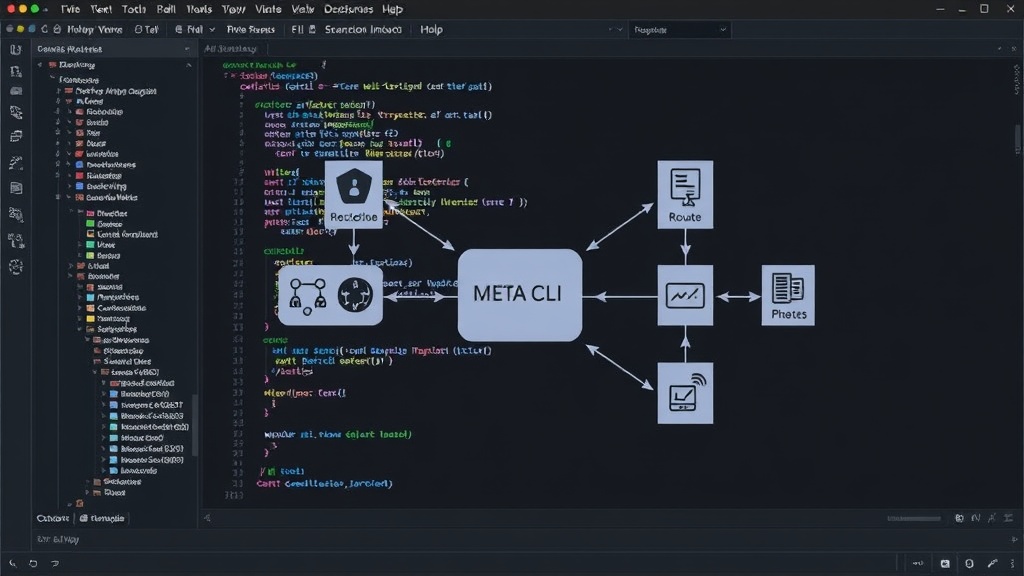Image resolution: width=1024 pixels, height=576 pixels.
Task: Open the Tocls menu in the top menu bar
Action: 133,9
